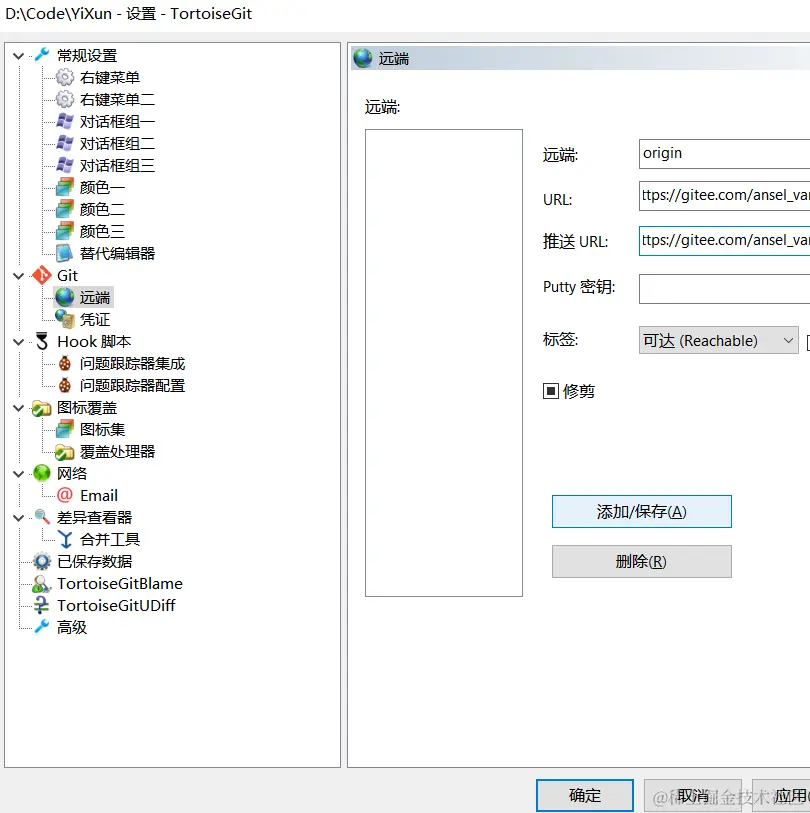
Task: Collapse the Git tree node
Action: pyautogui.click(x=19, y=276)
